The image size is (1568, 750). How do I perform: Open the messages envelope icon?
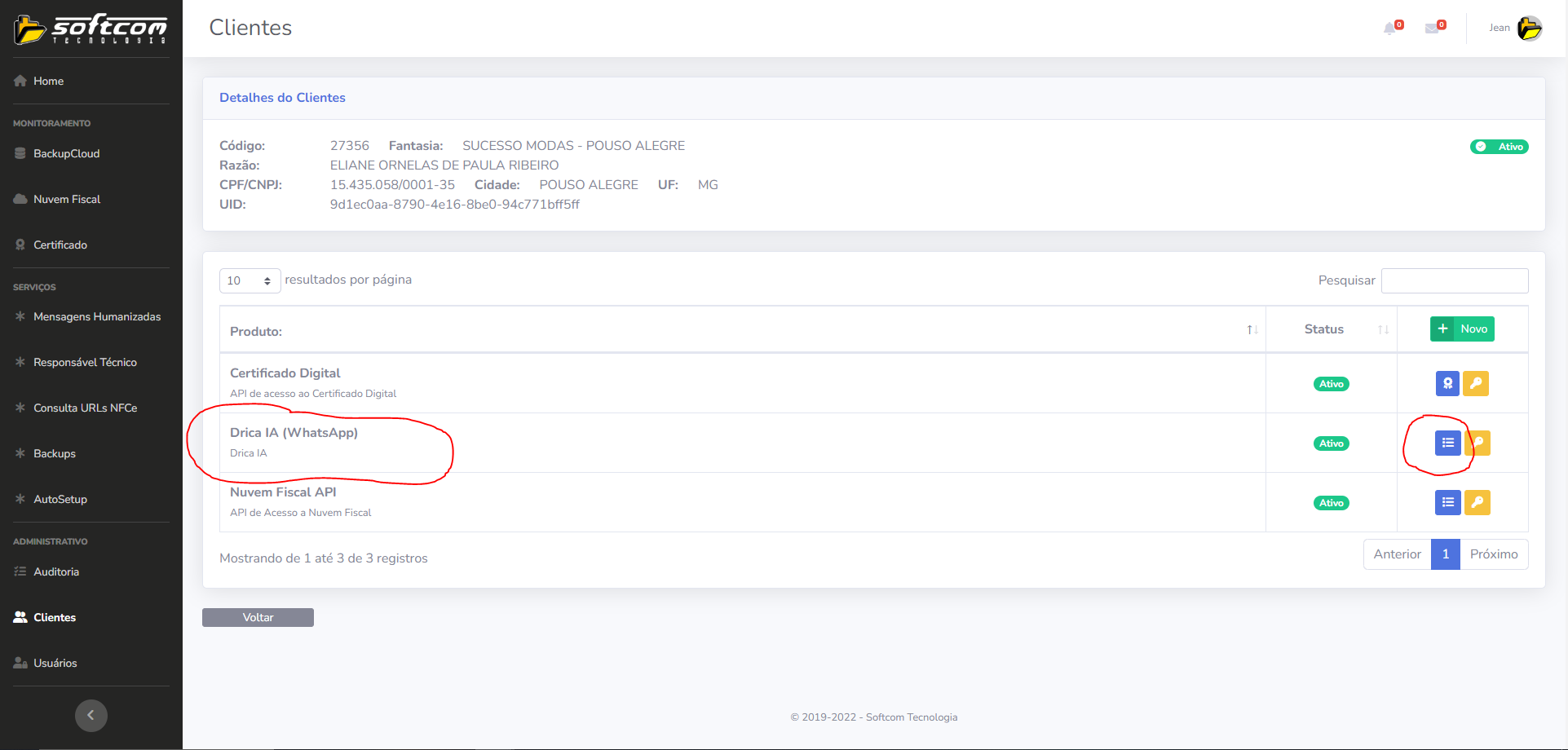point(1433,29)
